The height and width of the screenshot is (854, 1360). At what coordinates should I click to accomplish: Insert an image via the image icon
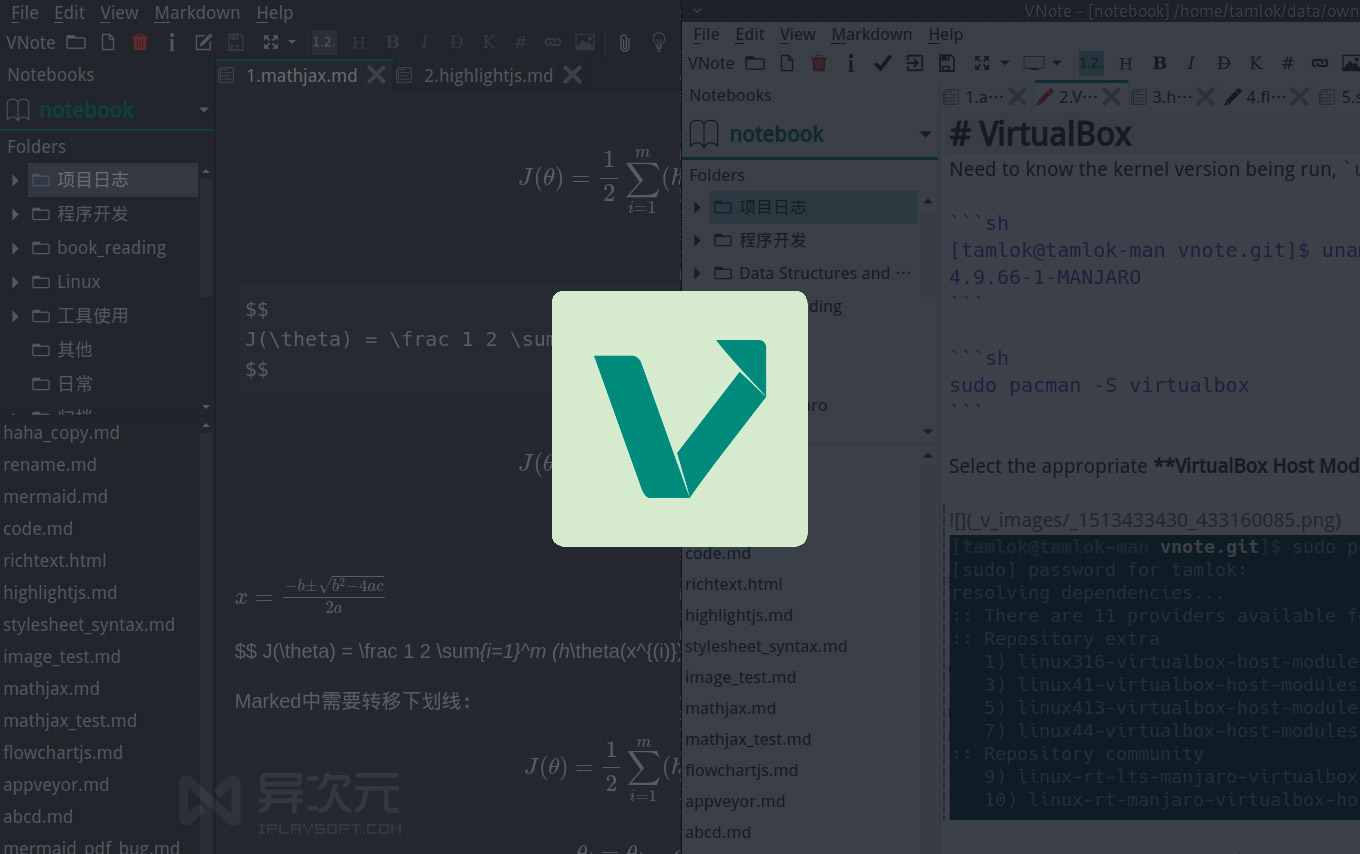(x=584, y=42)
